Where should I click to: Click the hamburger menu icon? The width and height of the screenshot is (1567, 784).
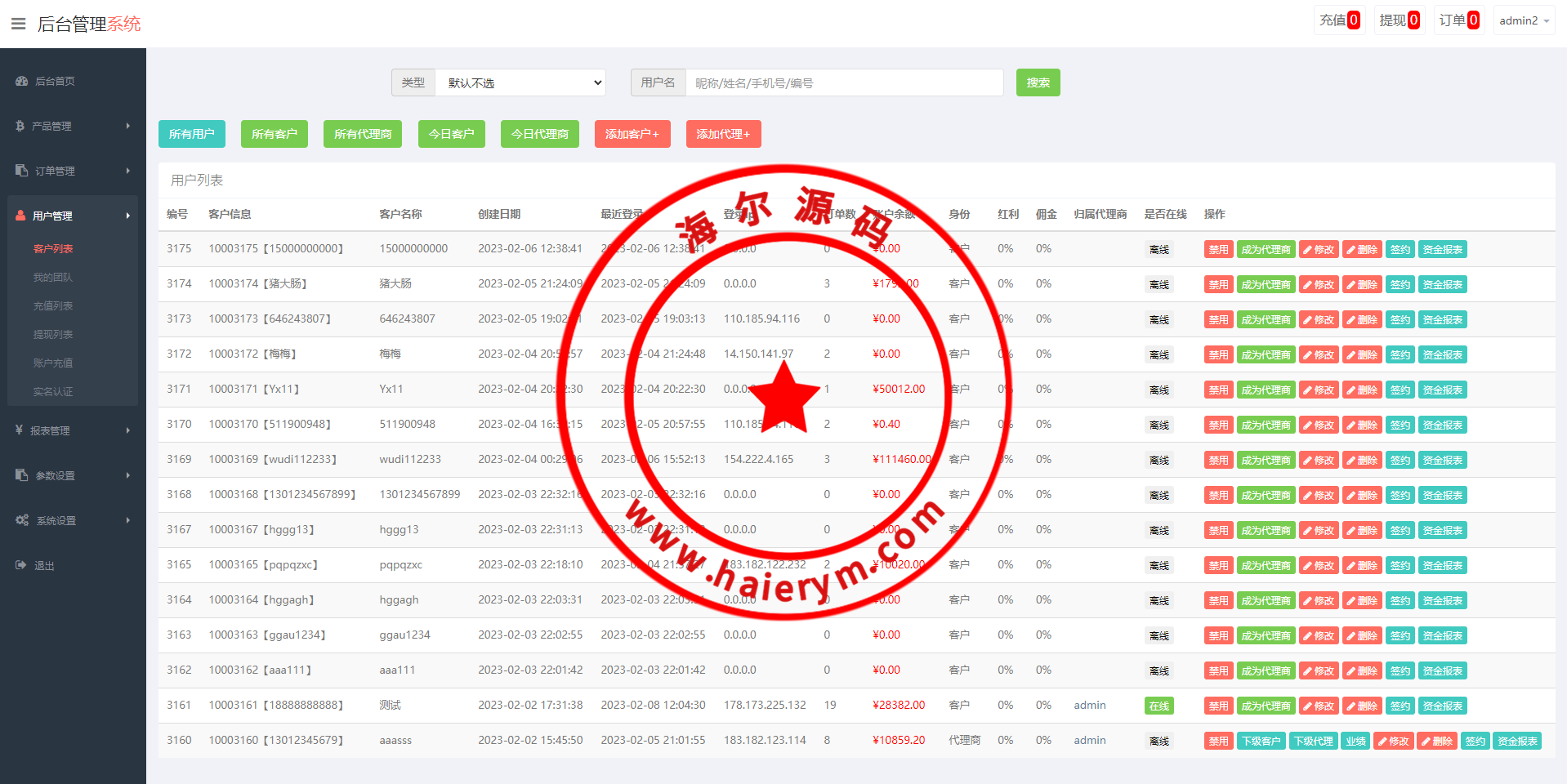[x=18, y=24]
